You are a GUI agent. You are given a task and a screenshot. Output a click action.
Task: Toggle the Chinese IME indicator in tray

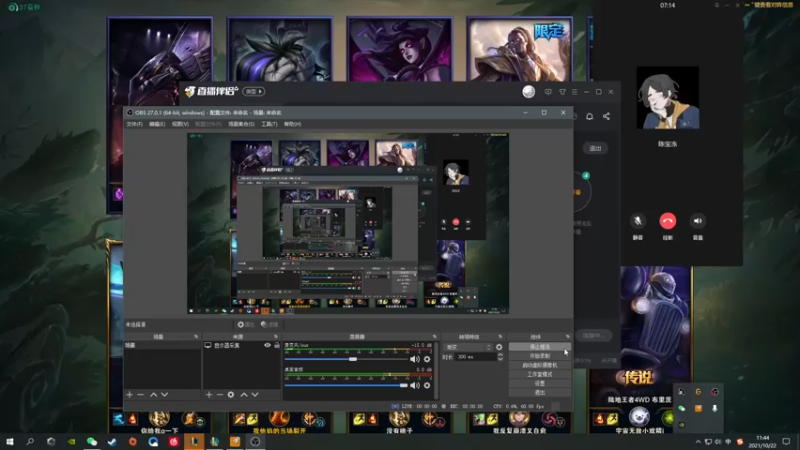[728, 442]
